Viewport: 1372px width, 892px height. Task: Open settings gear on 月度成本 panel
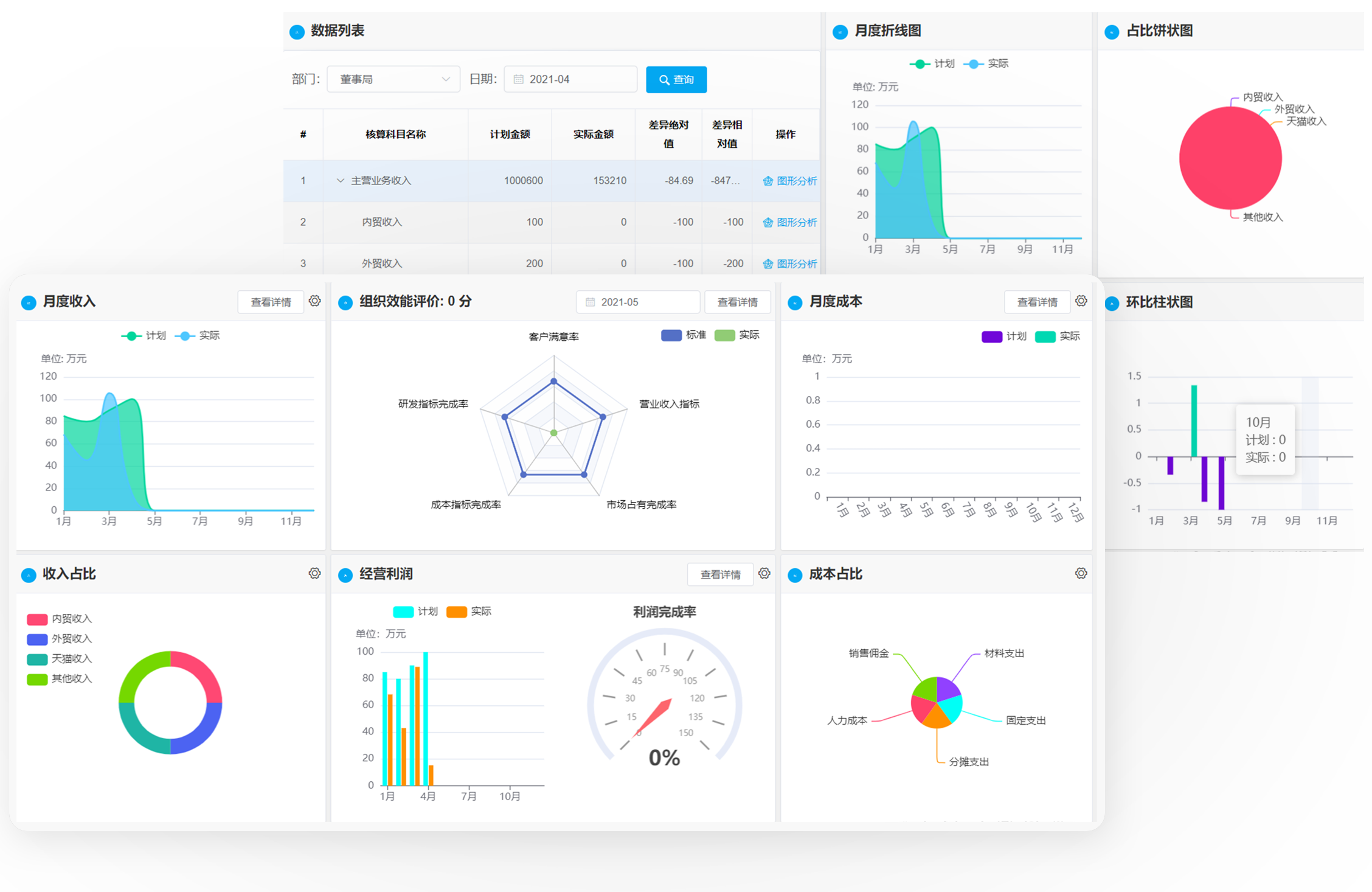[x=1081, y=301]
